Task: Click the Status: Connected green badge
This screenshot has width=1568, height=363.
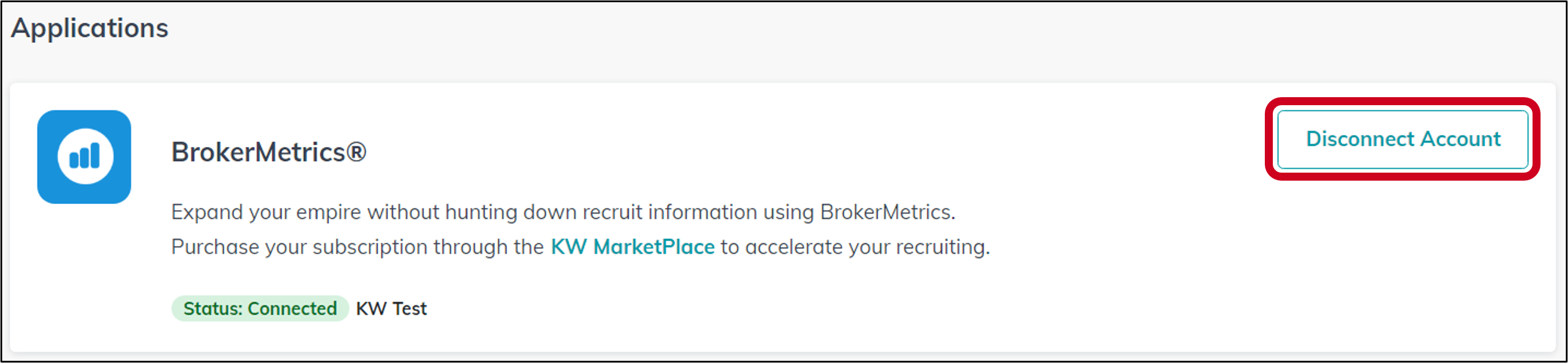Action: pos(260,308)
